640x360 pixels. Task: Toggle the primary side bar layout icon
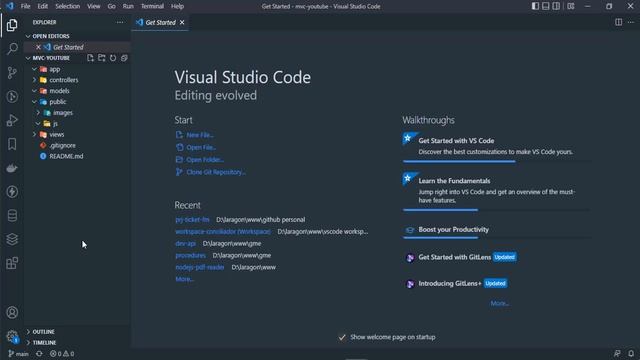535,6
